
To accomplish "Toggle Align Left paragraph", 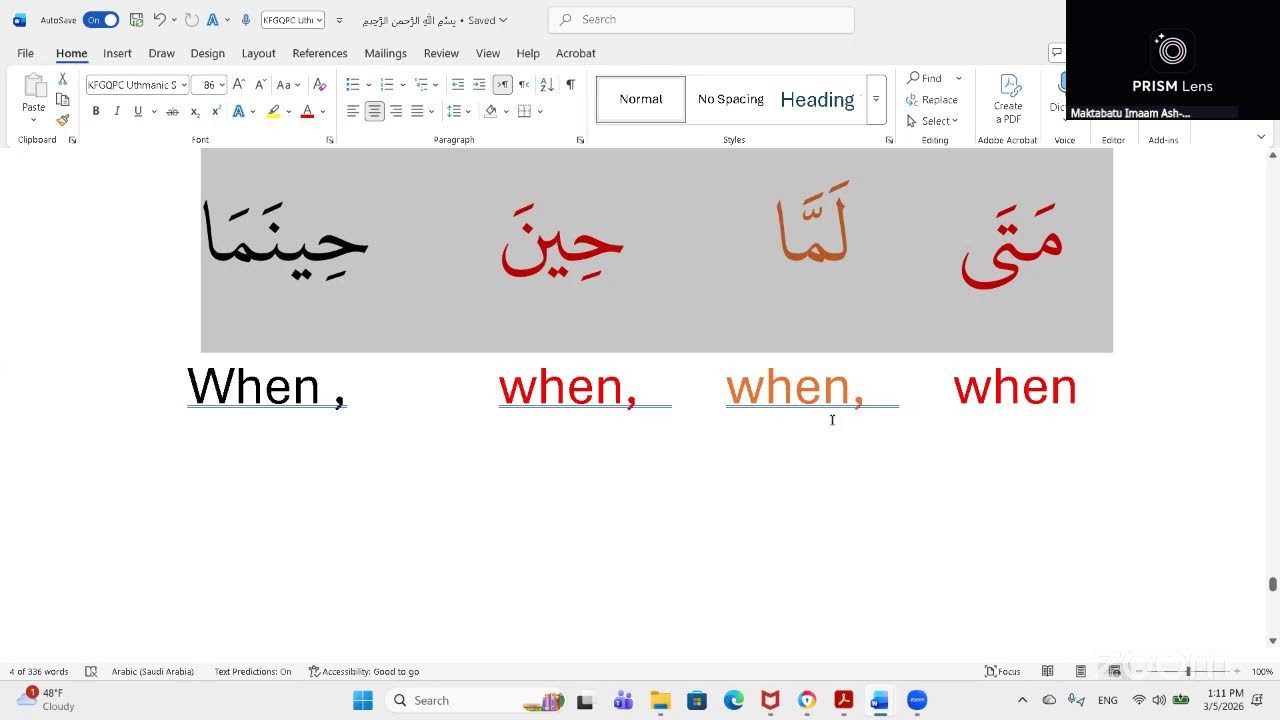I will click(x=353, y=111).
